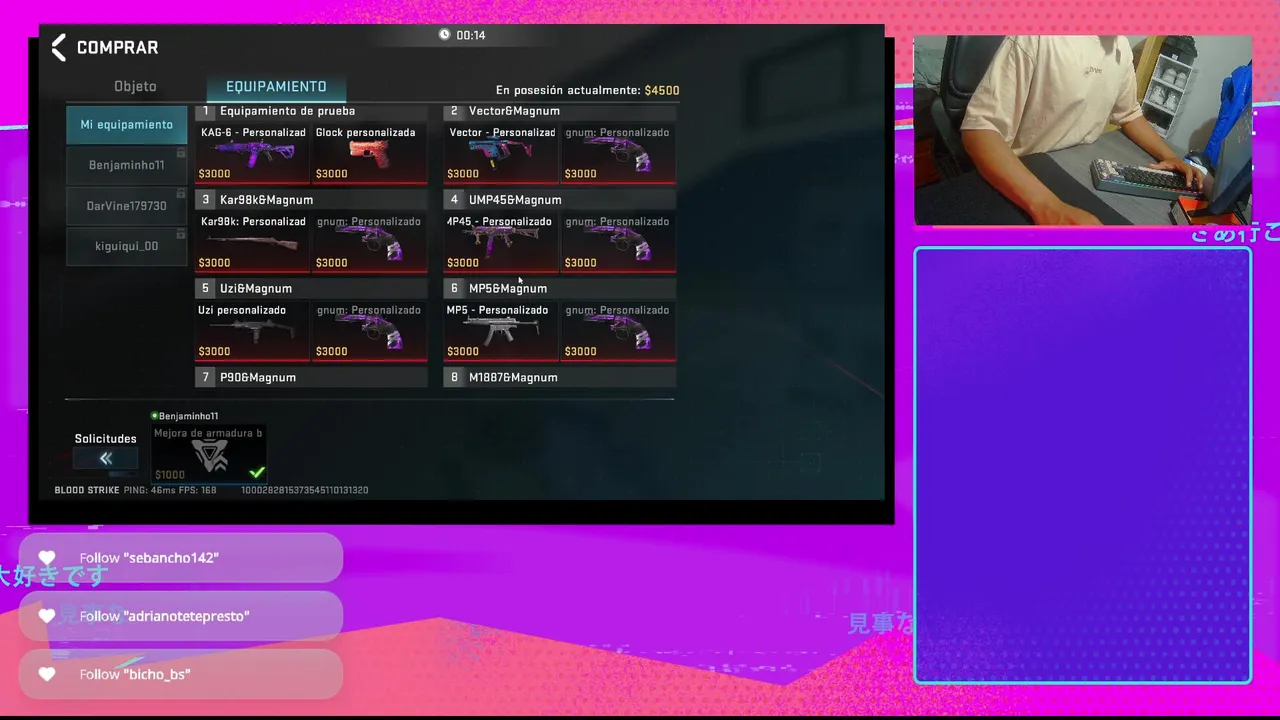This screenshot has height=720, width=1280.
Task: Click heart icon in adrianotetepresto alert
Action: click(47, 616)
